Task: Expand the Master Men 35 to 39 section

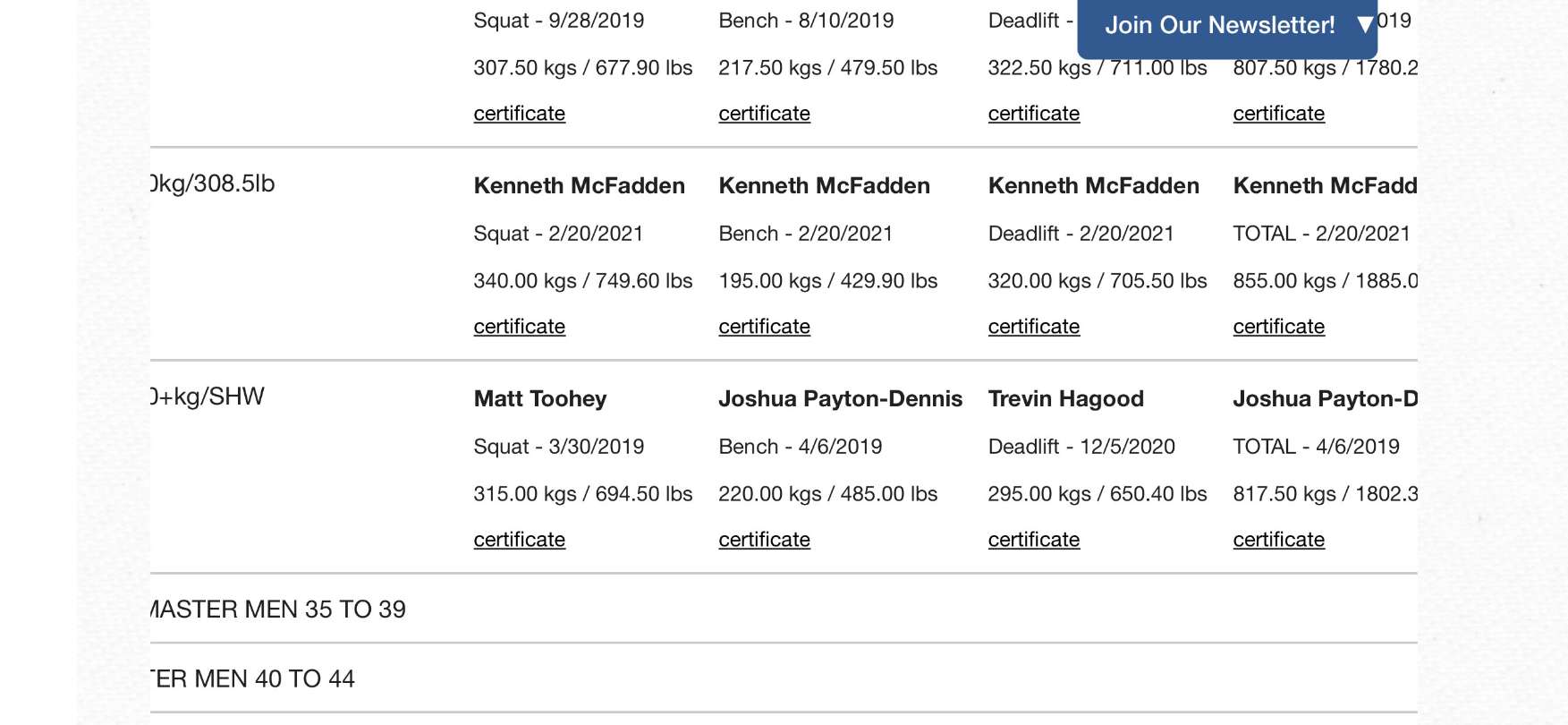Action: click(277, 610)
